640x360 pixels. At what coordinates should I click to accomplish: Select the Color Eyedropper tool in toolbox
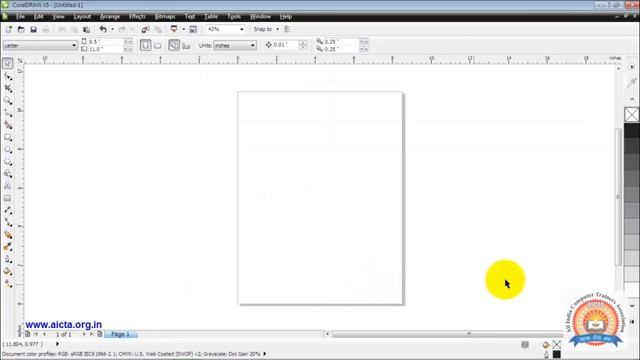coord(7,247)
